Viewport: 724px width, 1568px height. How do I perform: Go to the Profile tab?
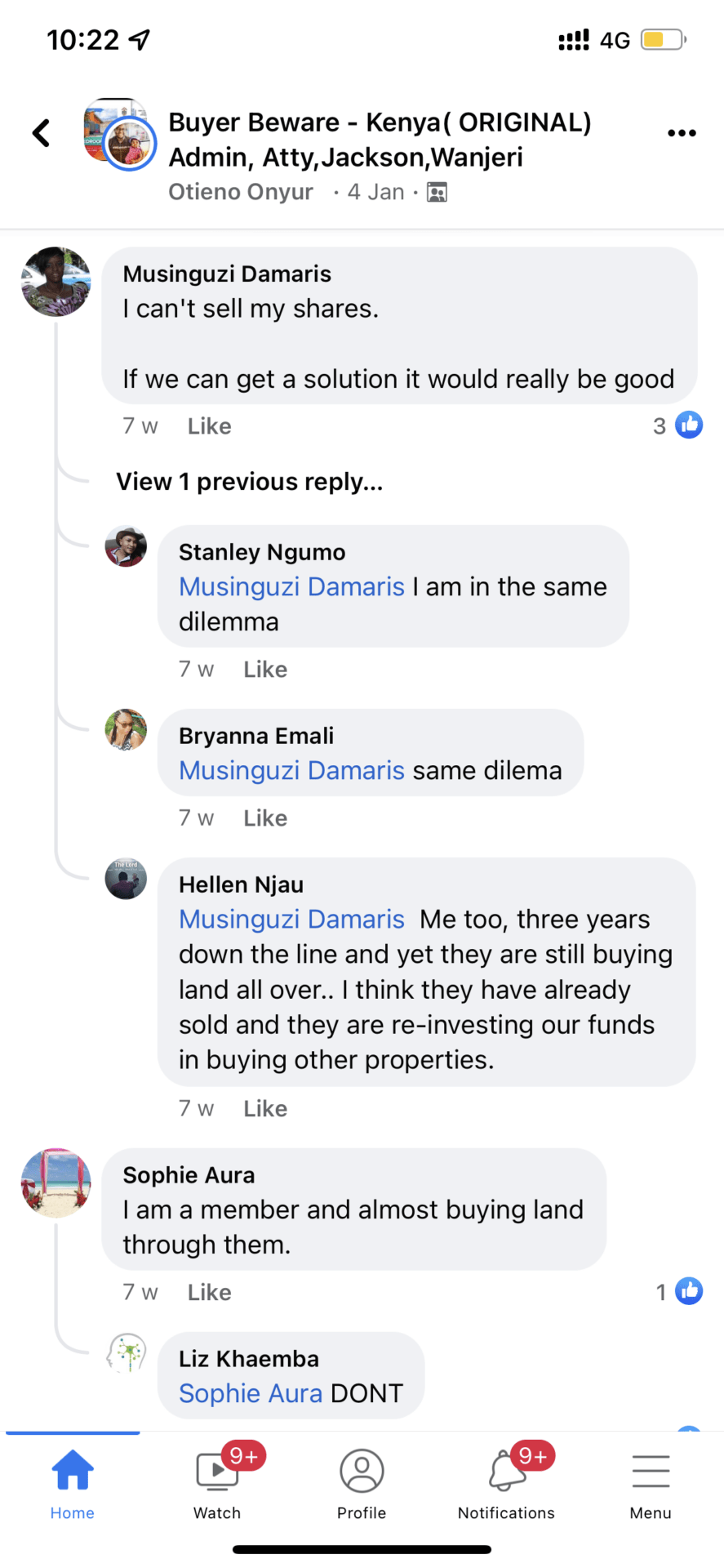[362, 1484]
